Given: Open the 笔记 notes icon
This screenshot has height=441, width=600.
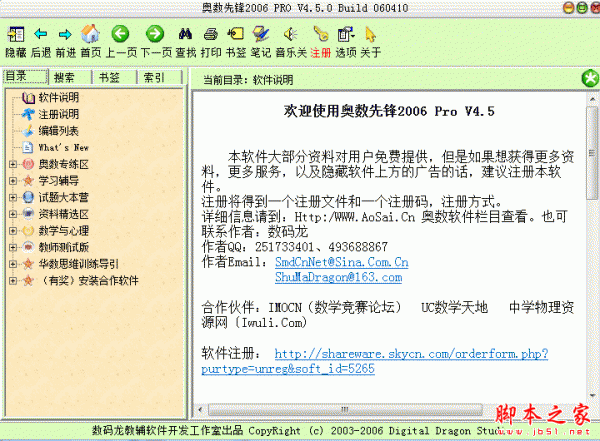Looking at the screenshot, I should (261, 34).
